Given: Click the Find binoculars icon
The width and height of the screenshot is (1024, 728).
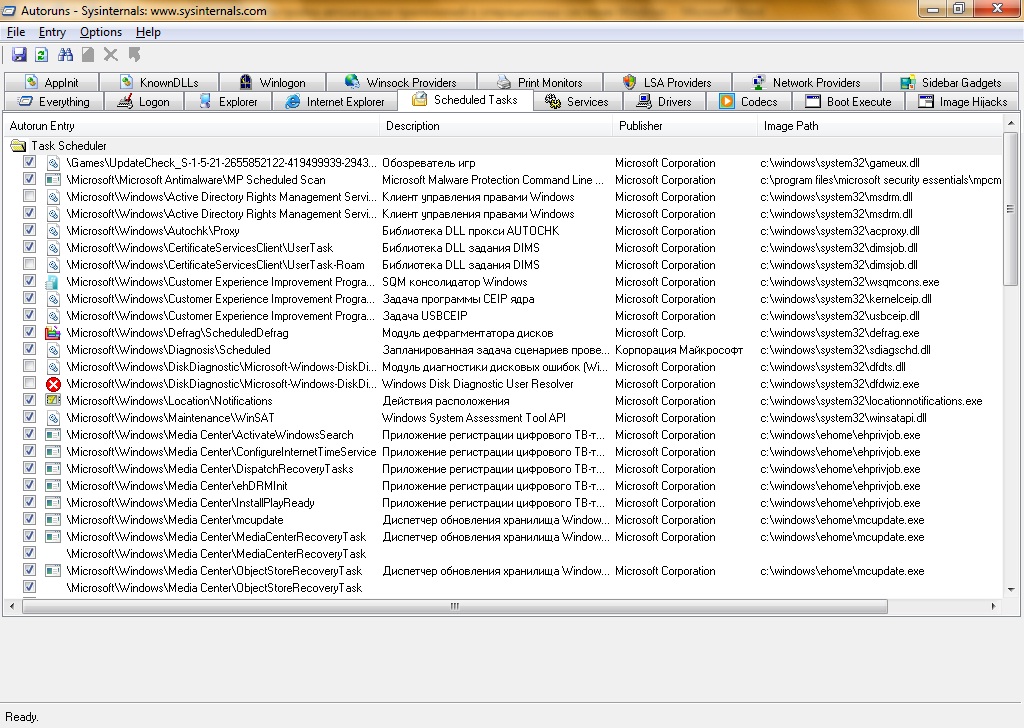Looking at the screenshot, I should point(65,55).
